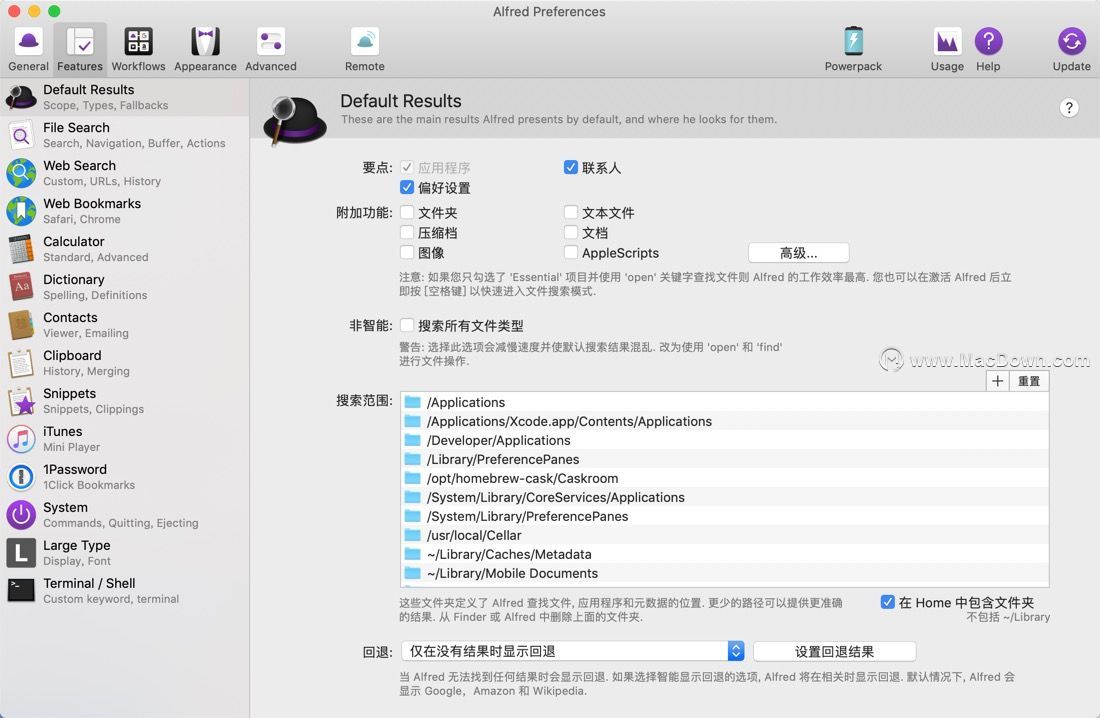Viewport: 1100px width, 718px height.
Task: Select the Features toolbar icon
Action: [x=80, y=50]
